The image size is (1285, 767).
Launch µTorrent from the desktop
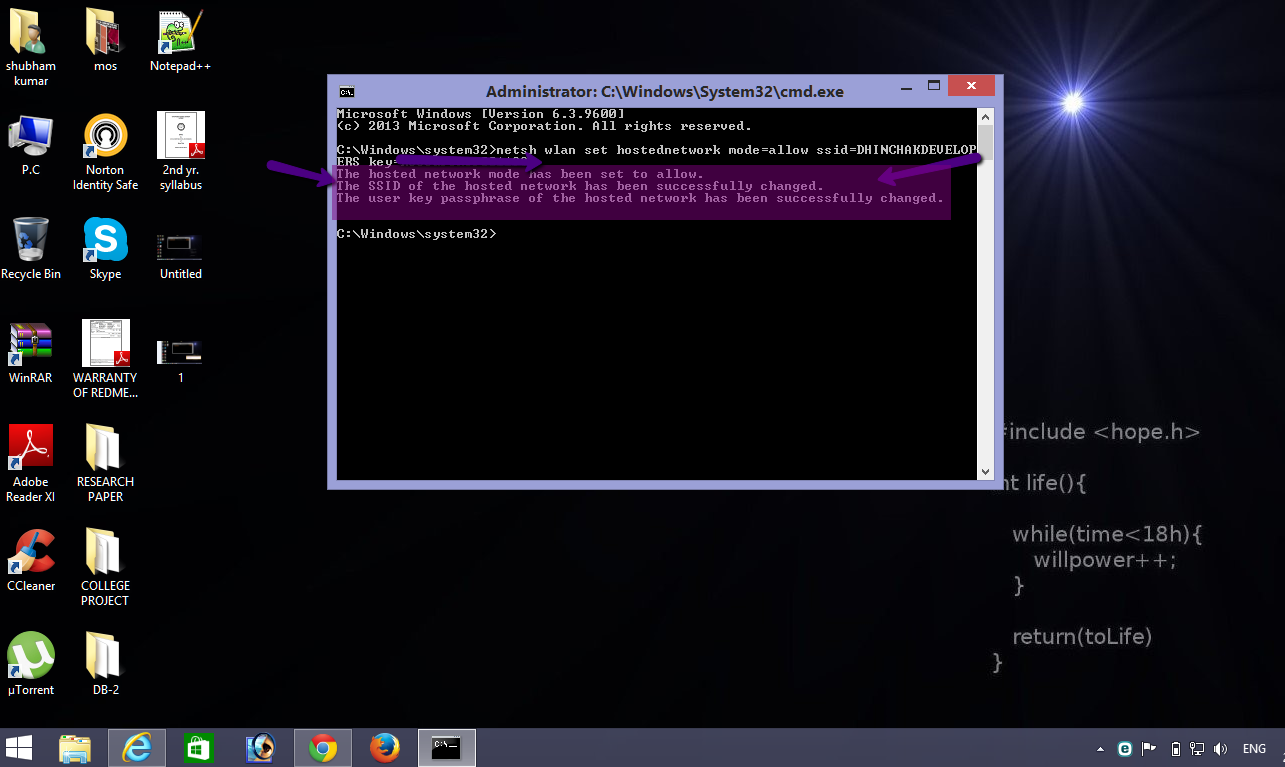(x=30, y=655)
